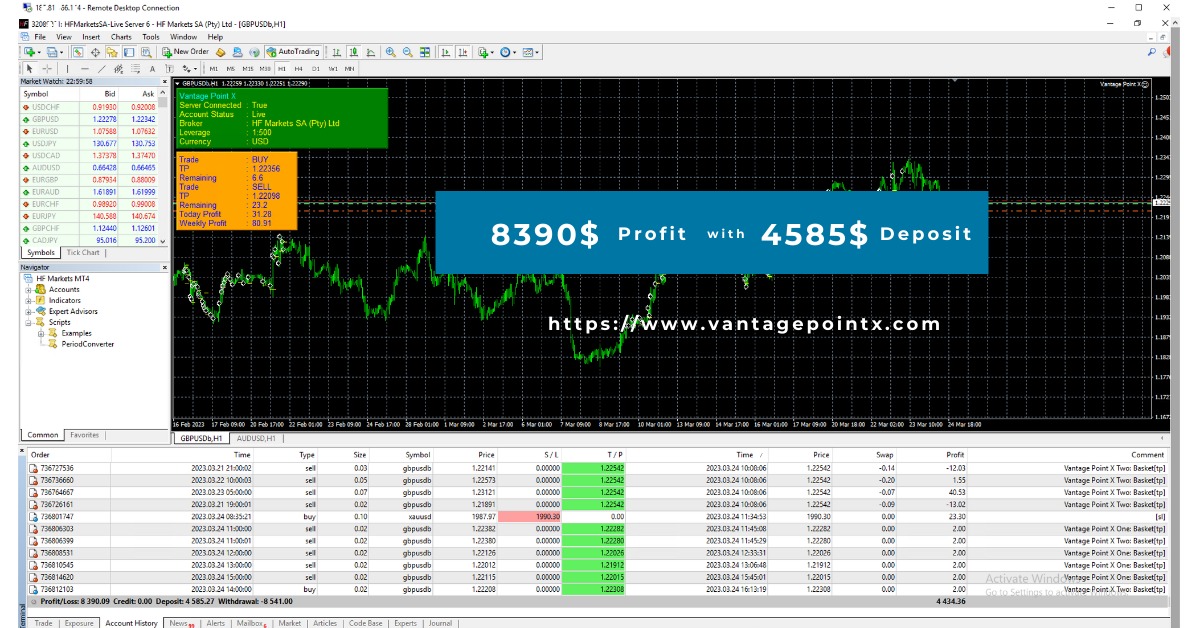Open the Strategy Tester panel icon
Screen dimensions: 1200x628
(145, 51)
